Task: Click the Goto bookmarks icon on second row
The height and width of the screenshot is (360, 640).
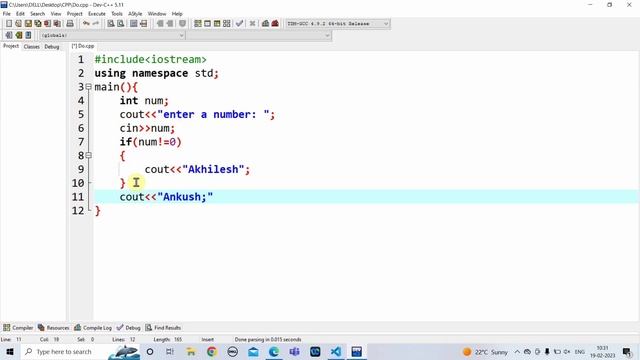Action: pos(28,35)
